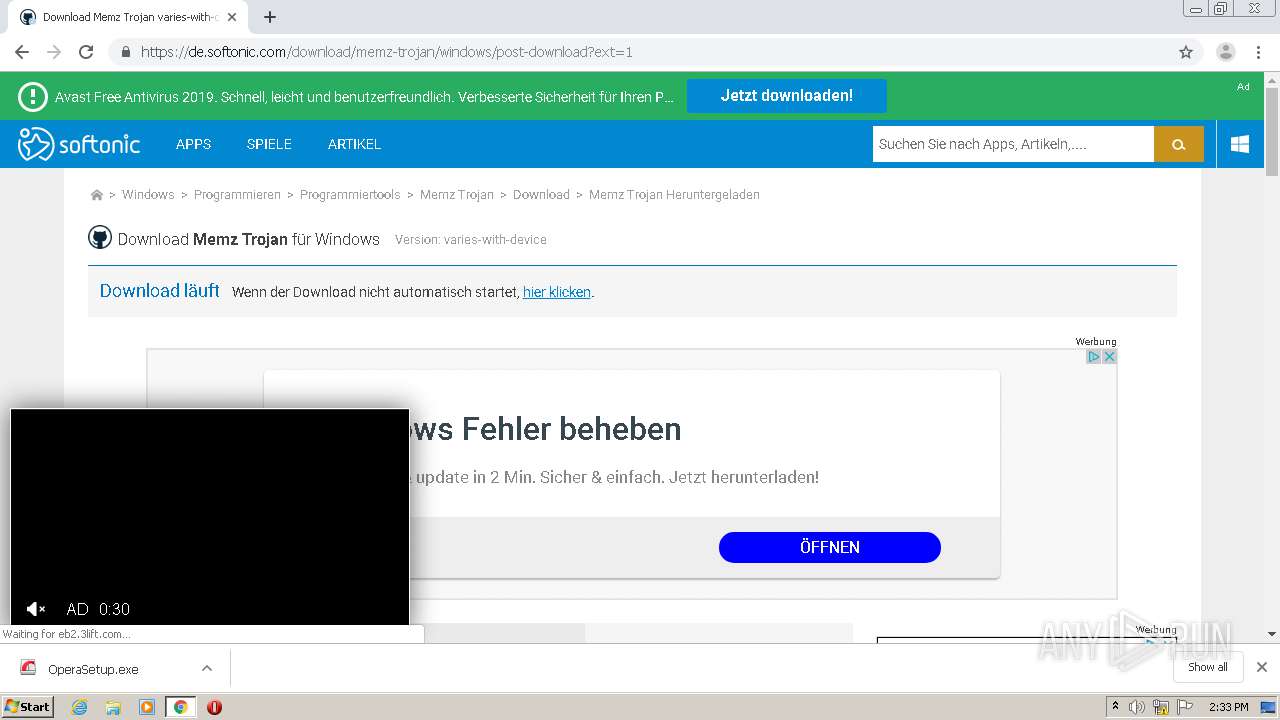Click the scrollbar down arrow
The image size is (1280, 720).
(x=1272, y=634)
